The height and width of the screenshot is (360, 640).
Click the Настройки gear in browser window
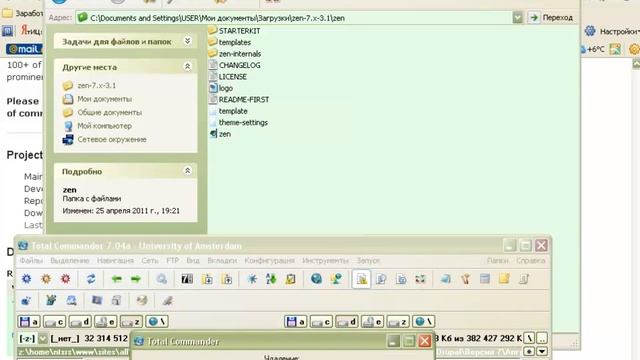pyautogui.click(x=590, y=31)
